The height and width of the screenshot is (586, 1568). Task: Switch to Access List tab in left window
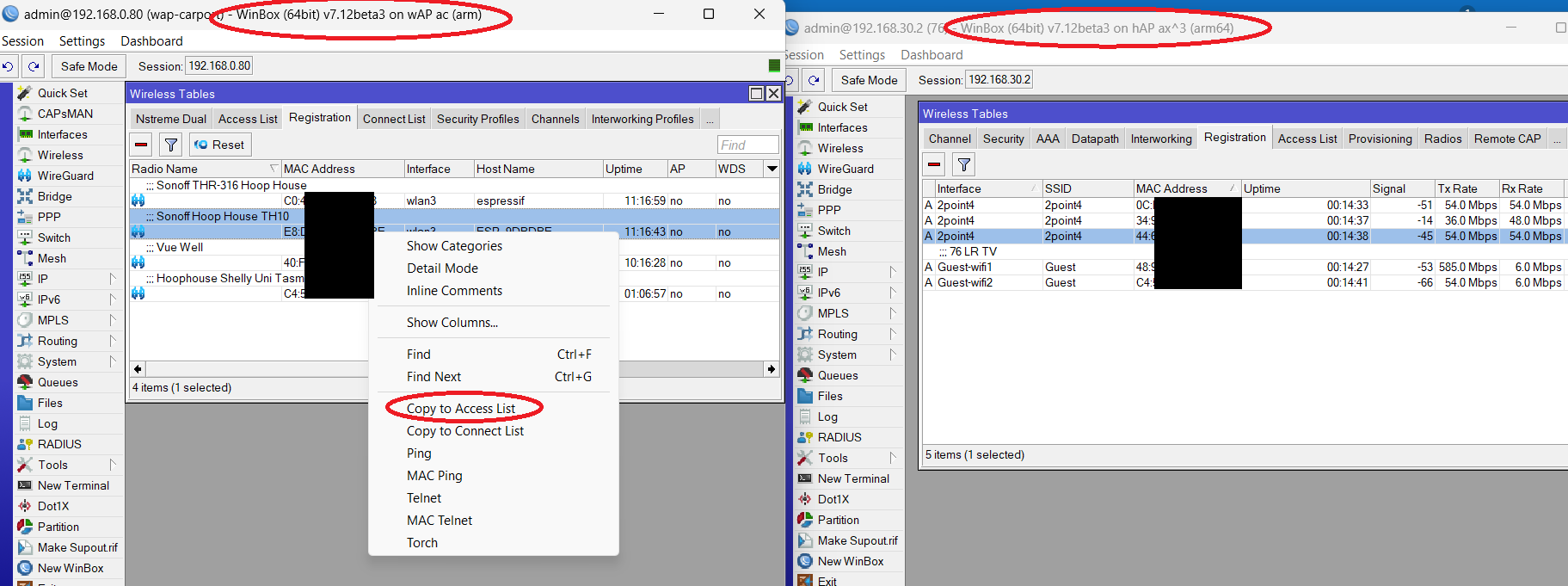248,120
